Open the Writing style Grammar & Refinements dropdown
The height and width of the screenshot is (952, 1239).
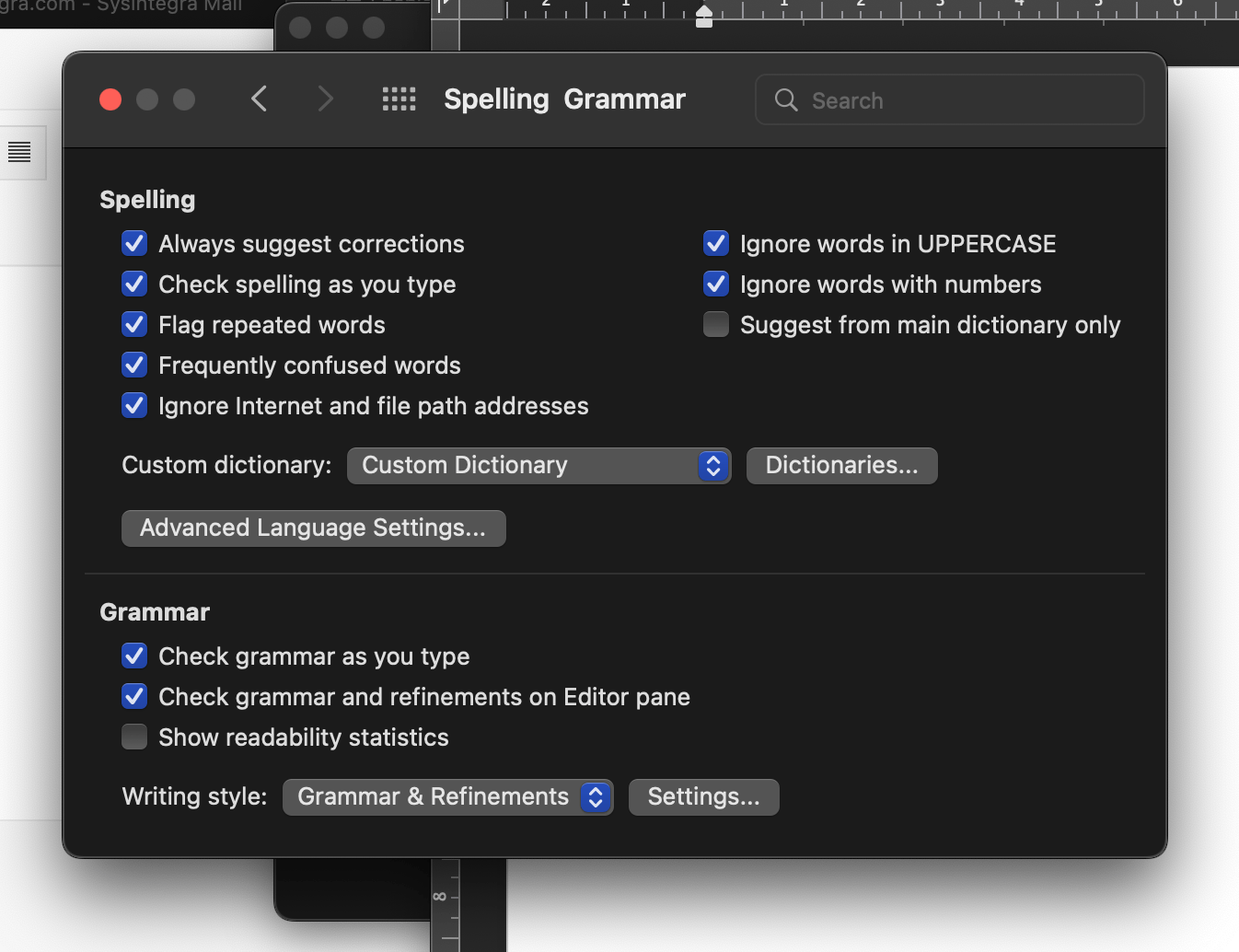[447, 796]
